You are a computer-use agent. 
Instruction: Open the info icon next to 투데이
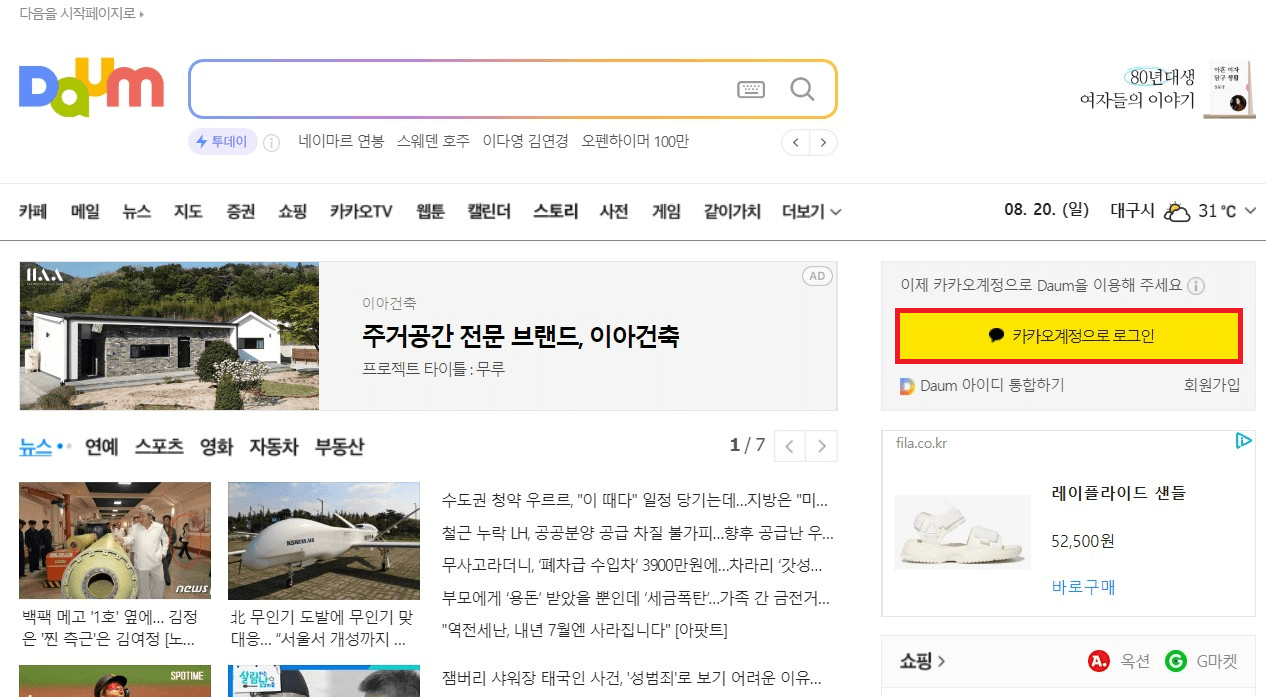tap(271, 142)
